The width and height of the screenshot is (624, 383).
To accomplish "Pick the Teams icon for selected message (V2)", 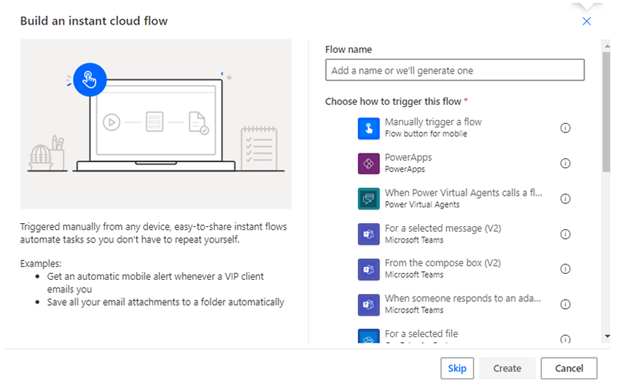I will click(x=369, y=234).
